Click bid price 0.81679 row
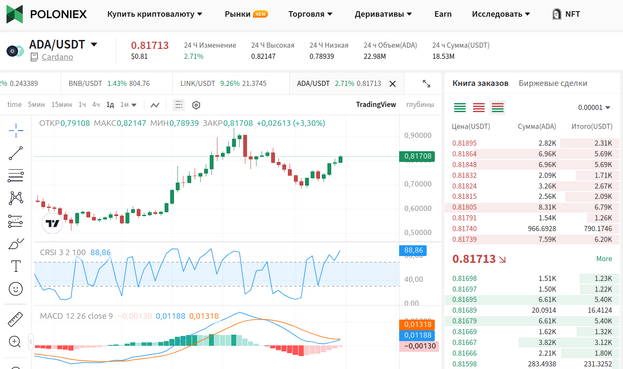Image resolution: width=623 pixels, height=369 pixels. click(x=532, y=321)
